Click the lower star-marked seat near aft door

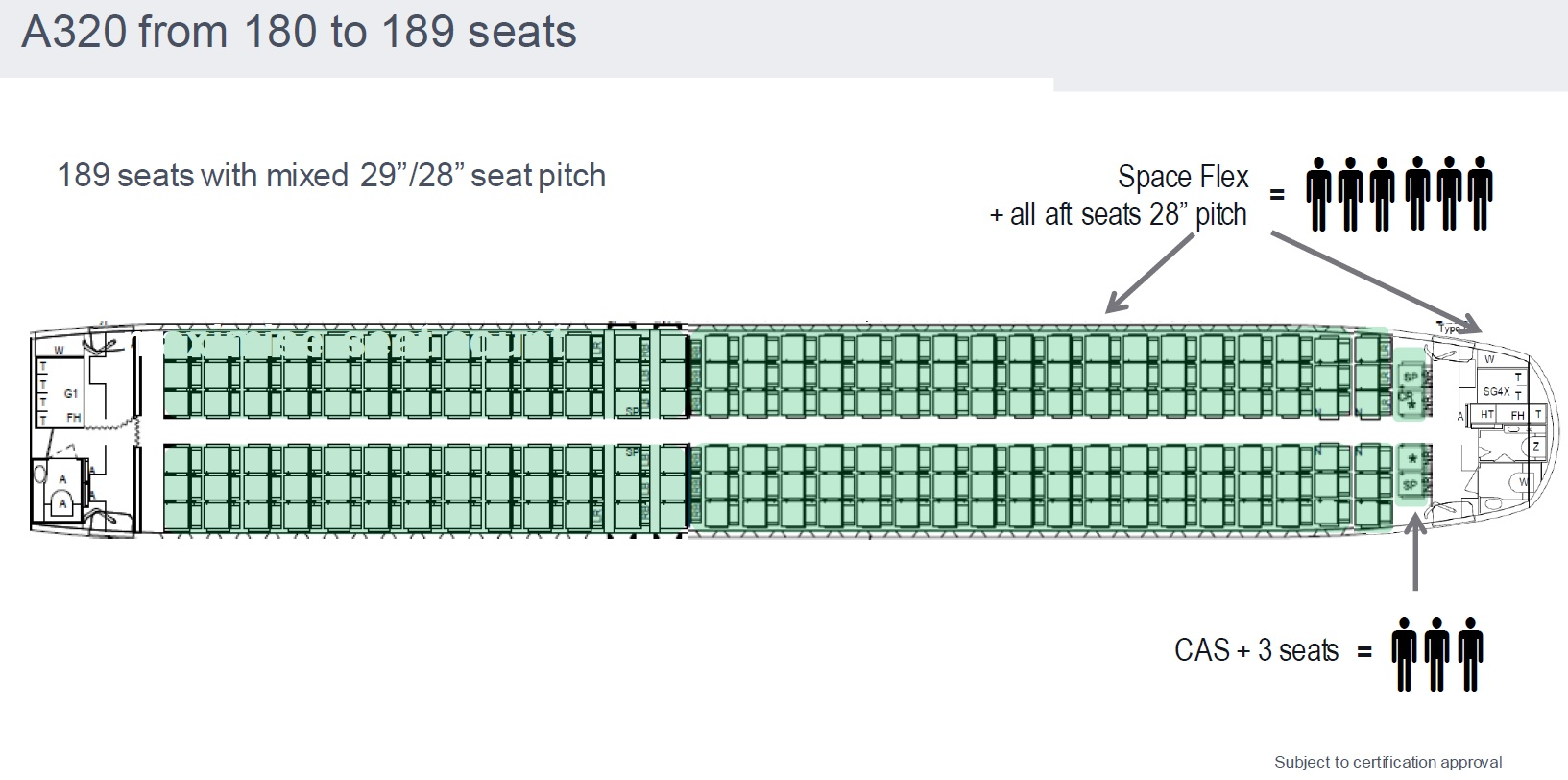coord(1411,460)
